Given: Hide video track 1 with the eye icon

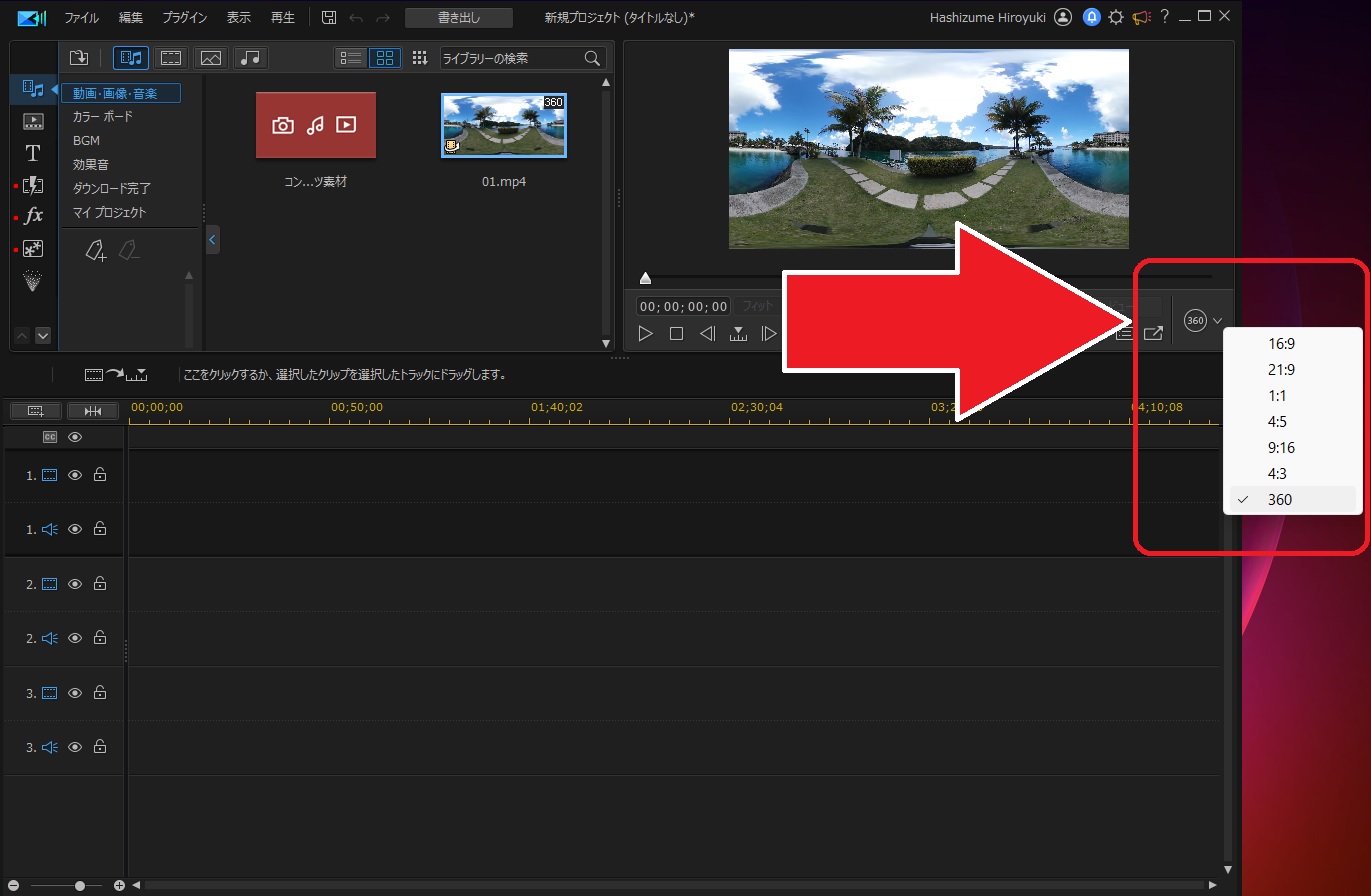Looking at the screenshot, I should pos(75,475).
